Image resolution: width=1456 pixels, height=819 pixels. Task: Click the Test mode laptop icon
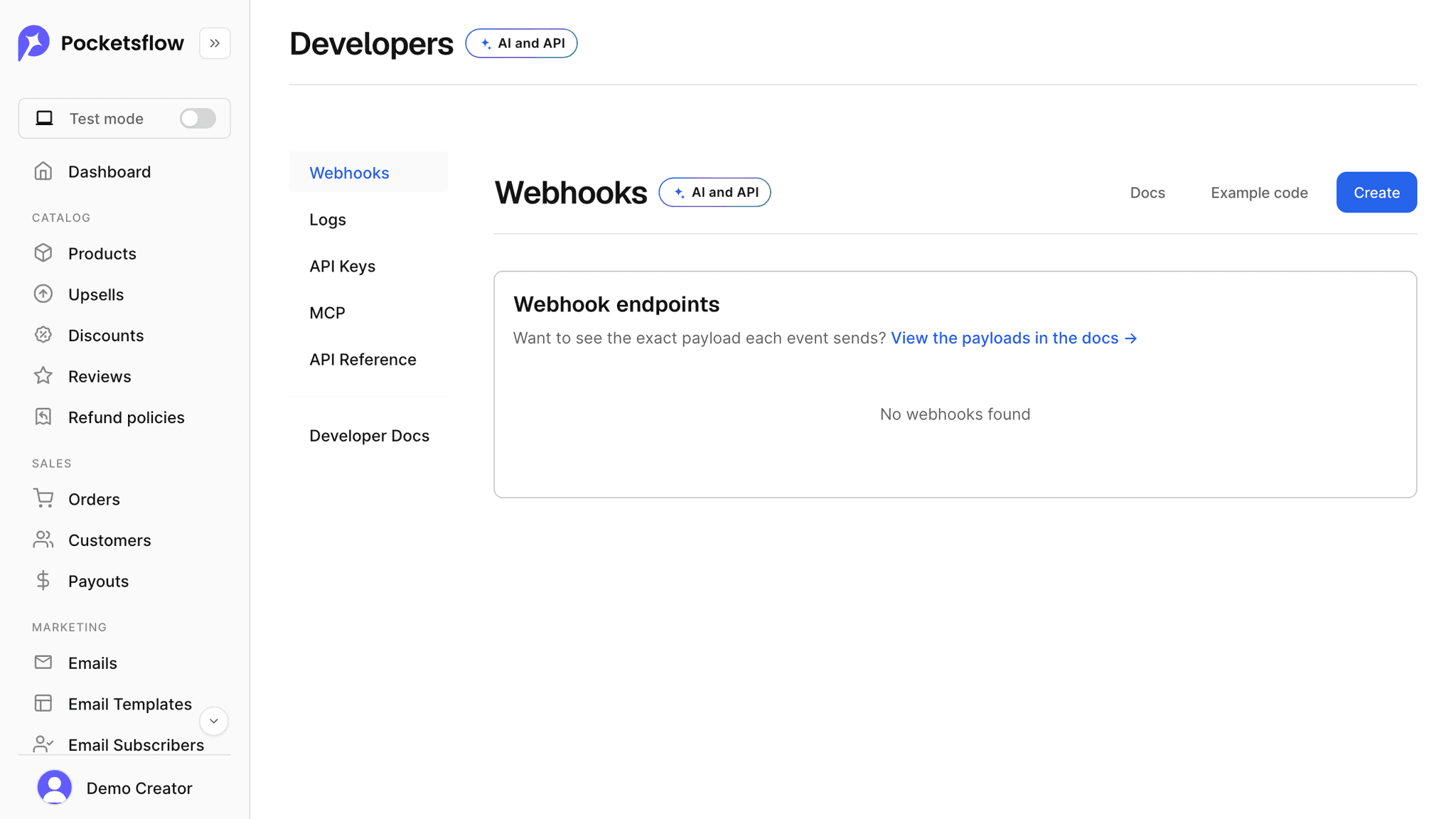45,118
